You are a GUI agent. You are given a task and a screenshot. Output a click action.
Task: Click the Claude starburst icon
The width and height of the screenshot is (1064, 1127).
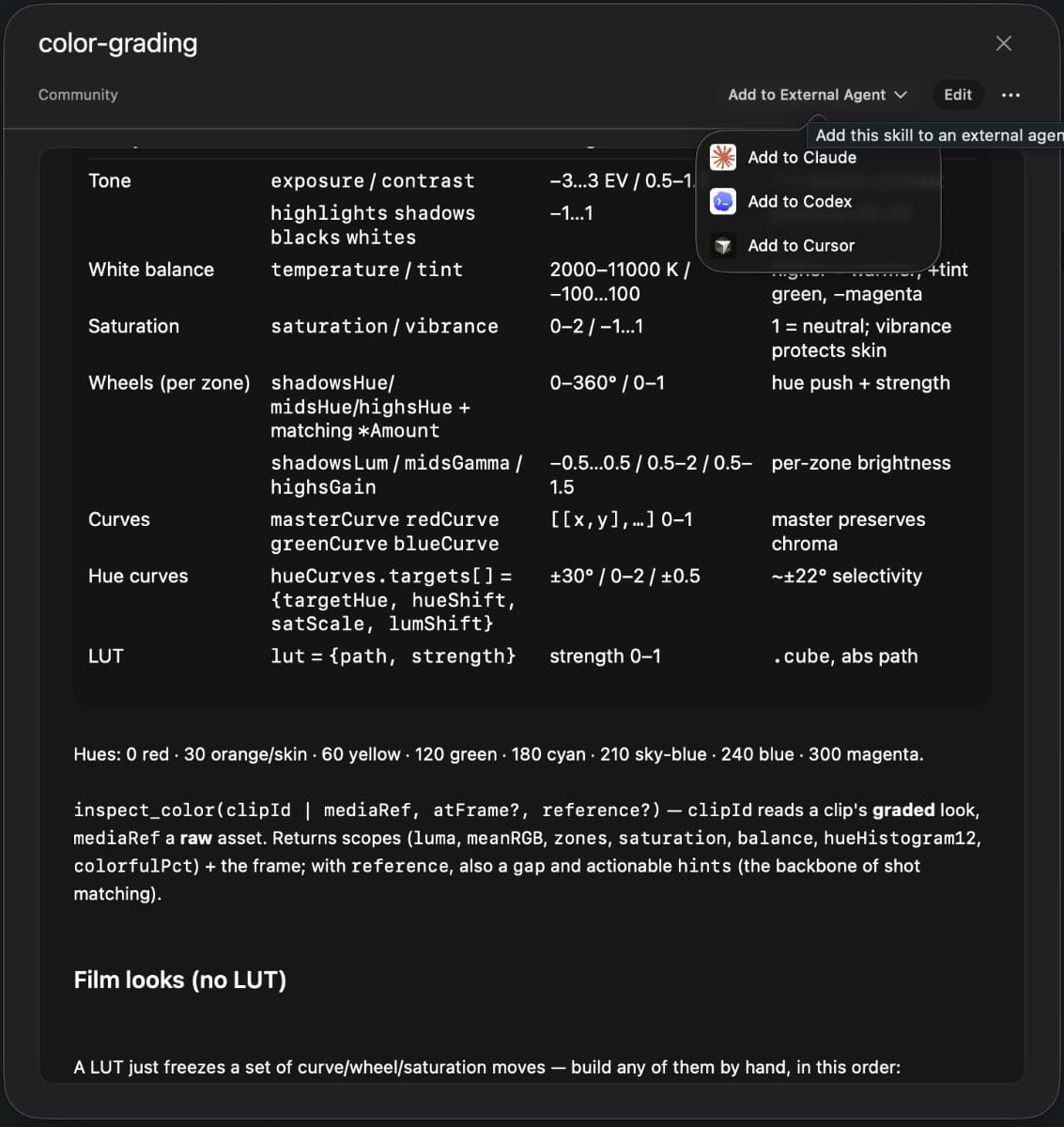[723, 158]
